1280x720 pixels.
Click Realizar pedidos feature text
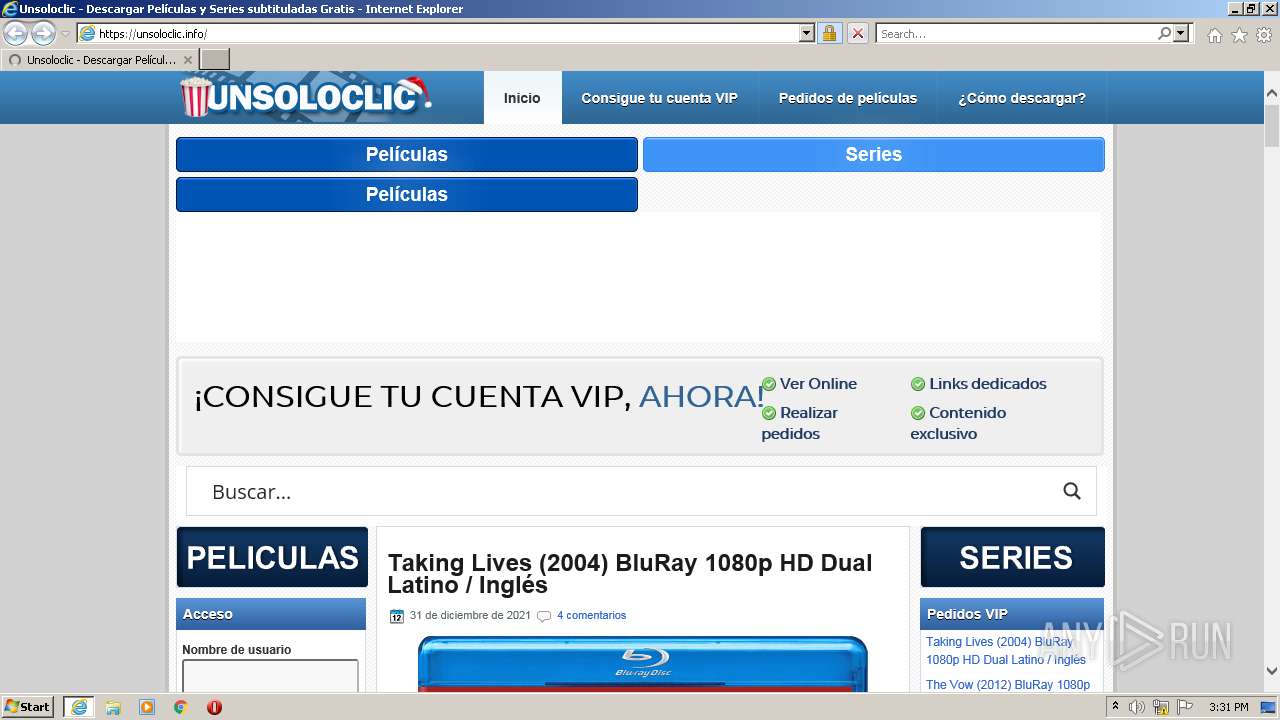pos(799,423)
